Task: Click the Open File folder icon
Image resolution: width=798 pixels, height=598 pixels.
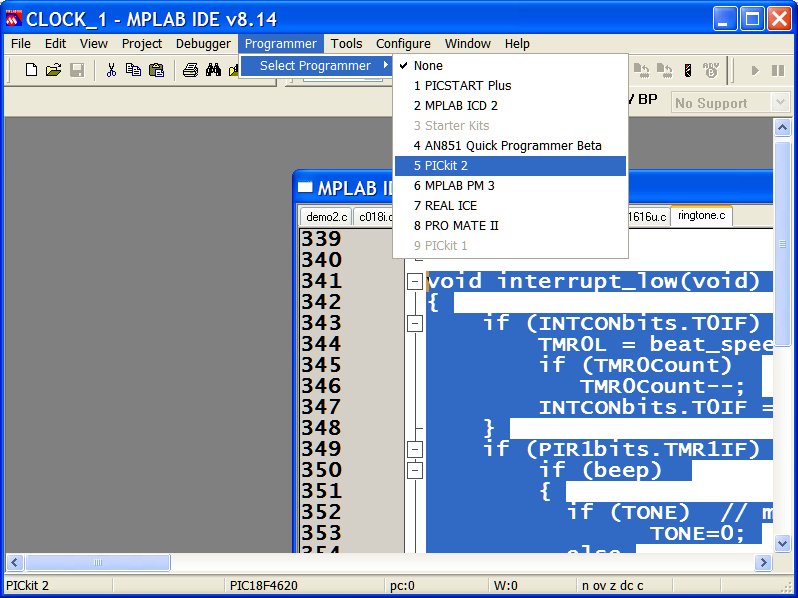Action: (53, 70)
